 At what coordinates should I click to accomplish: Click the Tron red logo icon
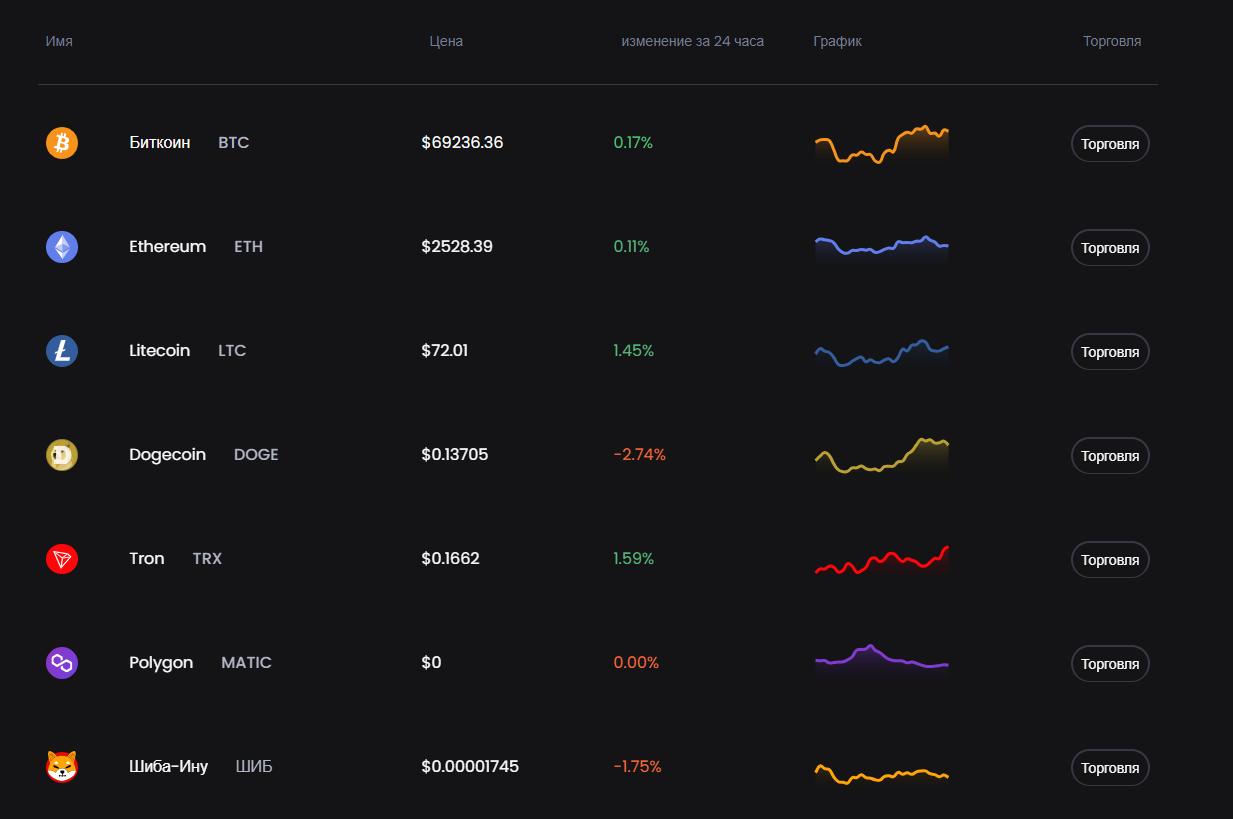tap(61, 559)
